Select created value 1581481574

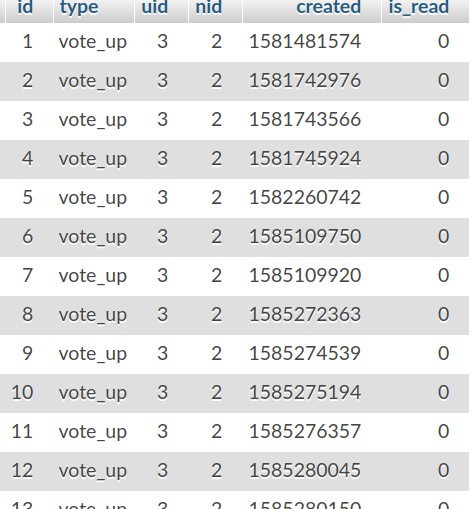(x=305, y=42)
